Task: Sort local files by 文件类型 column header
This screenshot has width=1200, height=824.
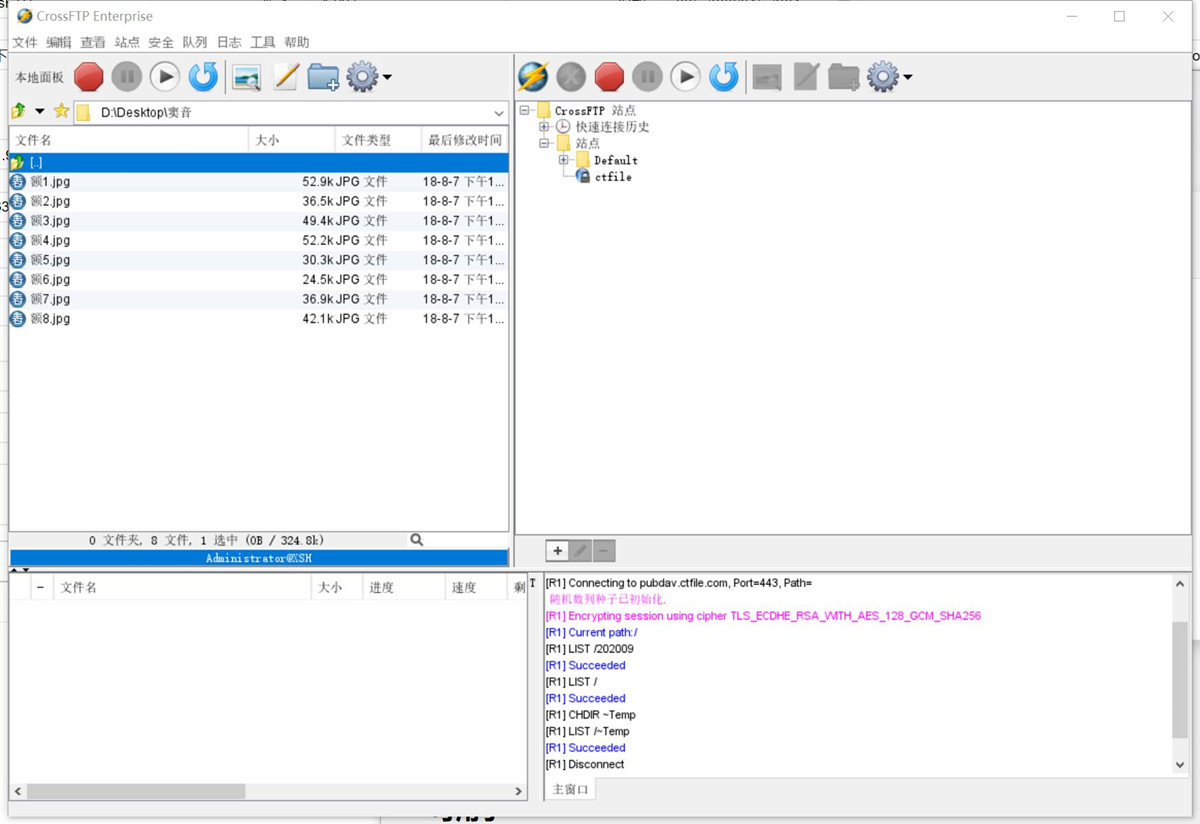Action: click(378, 140)
